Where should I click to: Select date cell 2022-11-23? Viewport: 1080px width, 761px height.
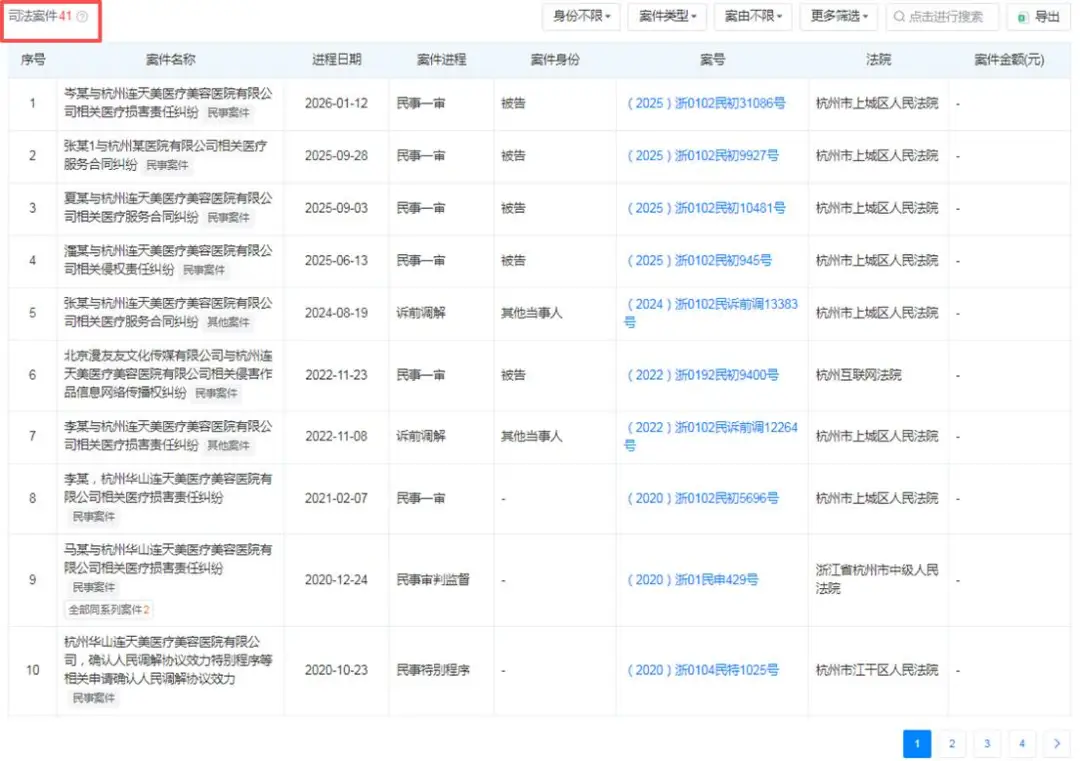coord(336,375)
